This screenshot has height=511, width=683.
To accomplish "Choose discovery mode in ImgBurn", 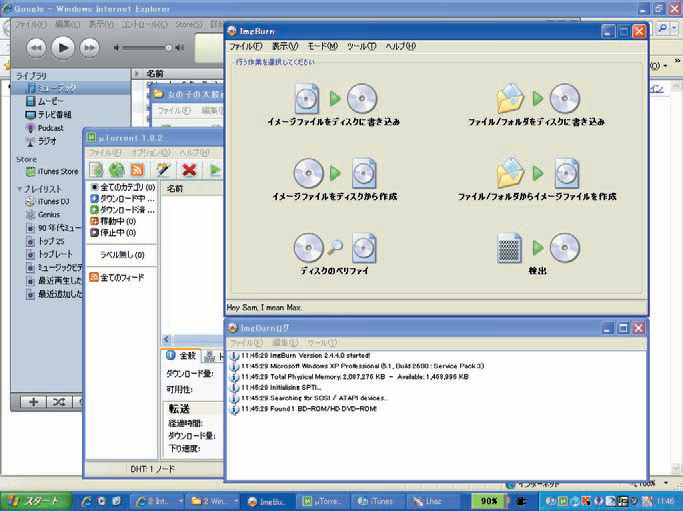I will pyautogui.click(x=538, y=254).
